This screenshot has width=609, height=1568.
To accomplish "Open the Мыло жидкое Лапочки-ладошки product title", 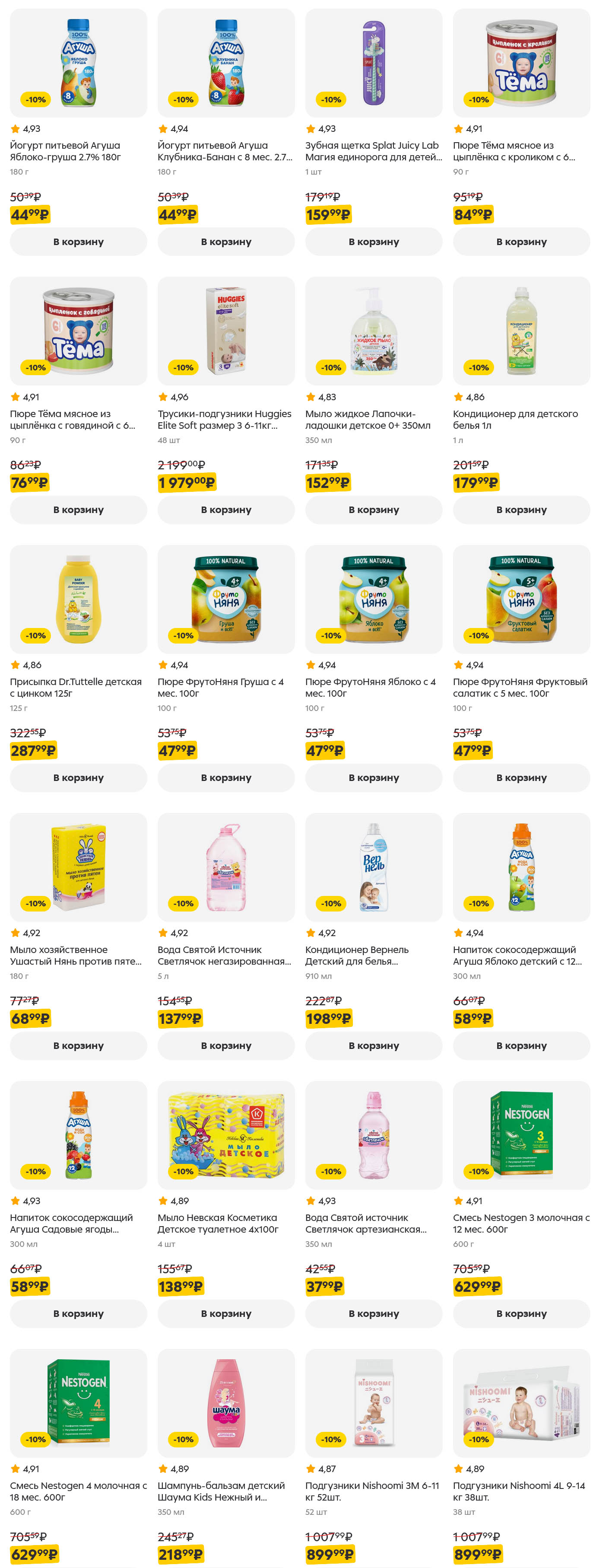I will coord(368,419).
